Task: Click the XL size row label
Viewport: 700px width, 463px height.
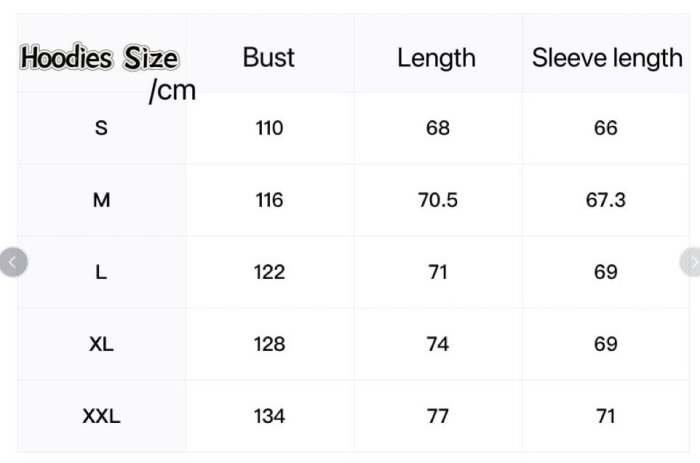Action: (101, 344)
